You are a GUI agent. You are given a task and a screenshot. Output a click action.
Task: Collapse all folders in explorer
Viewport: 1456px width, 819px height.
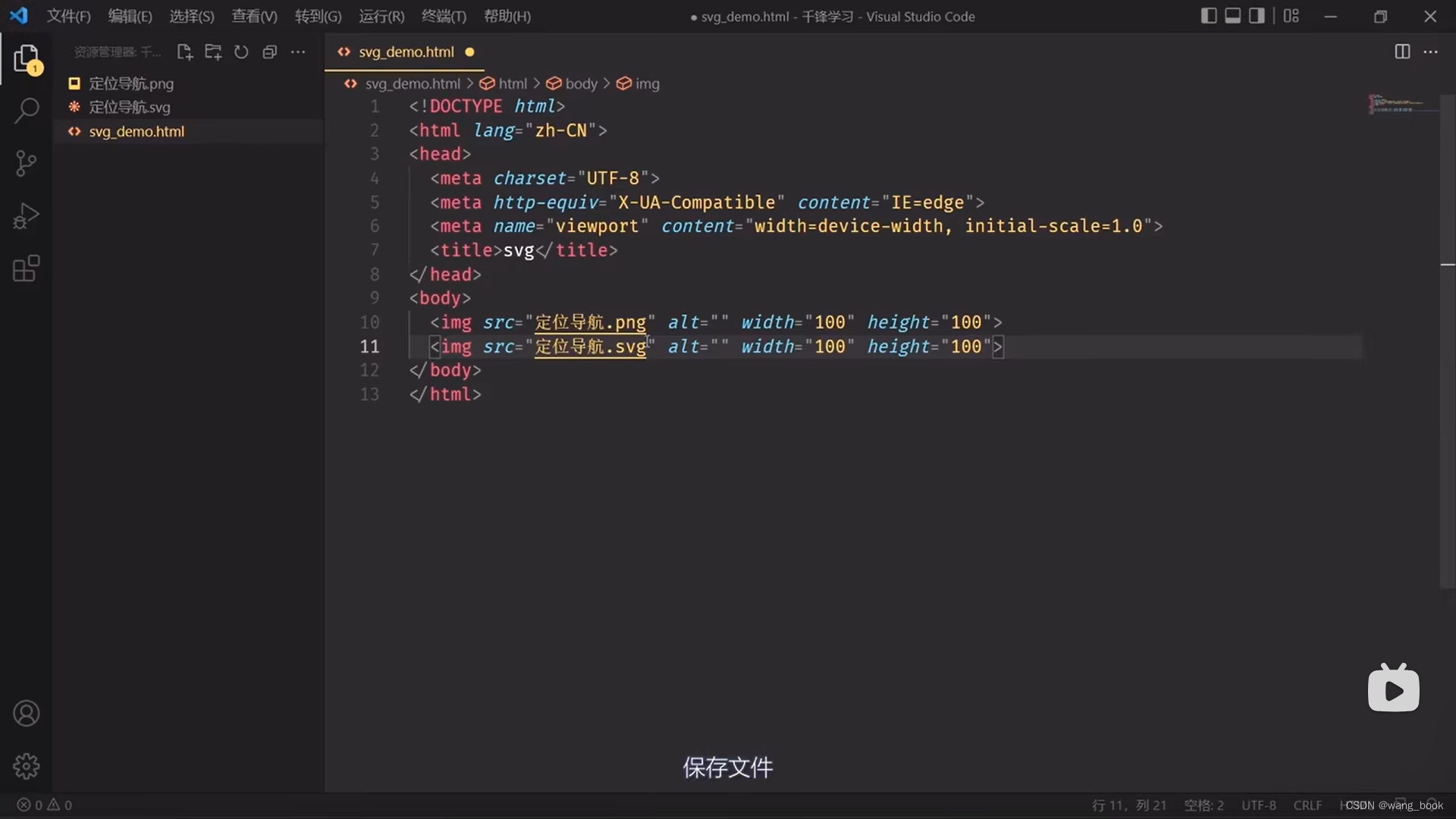click(269, 52)
